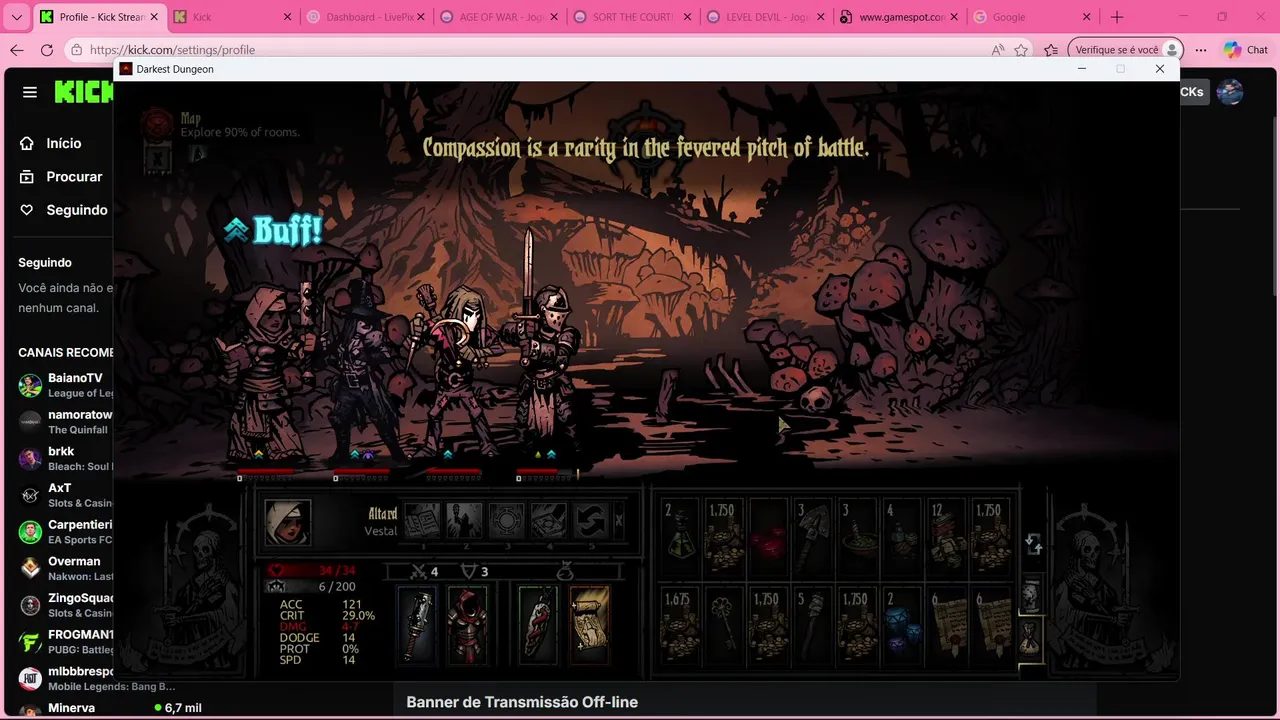The height and width of the screenshot is (720, 1280).
Task: Click the 1,675 gold pile
Action: (x=680, y=625)
